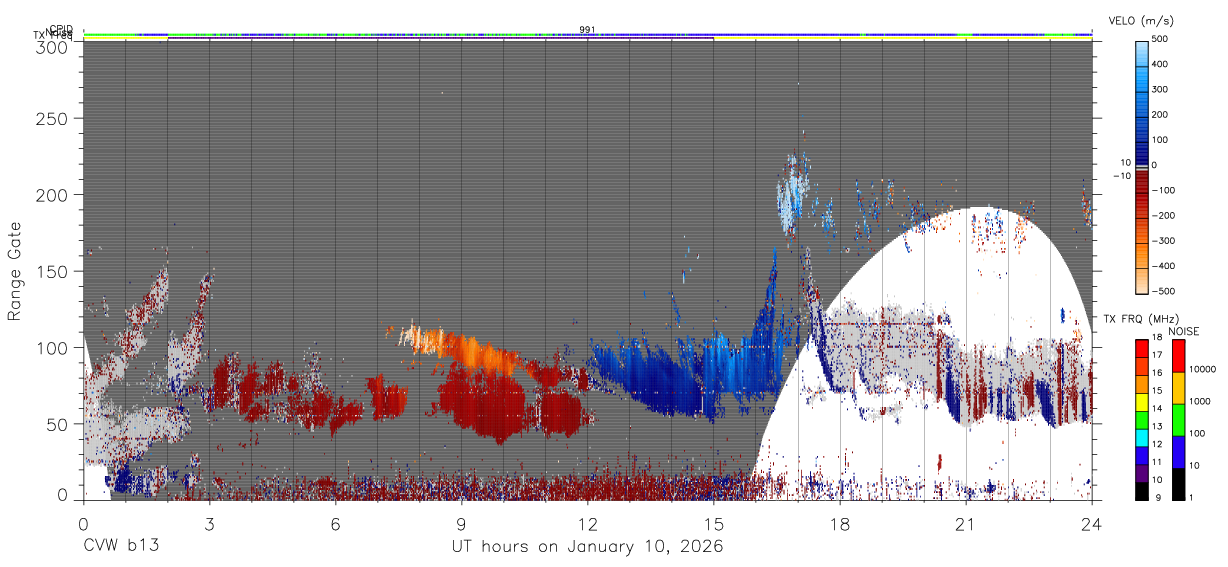Click the 'VELO (m/s)' colorbar title
The image size is (1228, 567).
coord(1141,21)
